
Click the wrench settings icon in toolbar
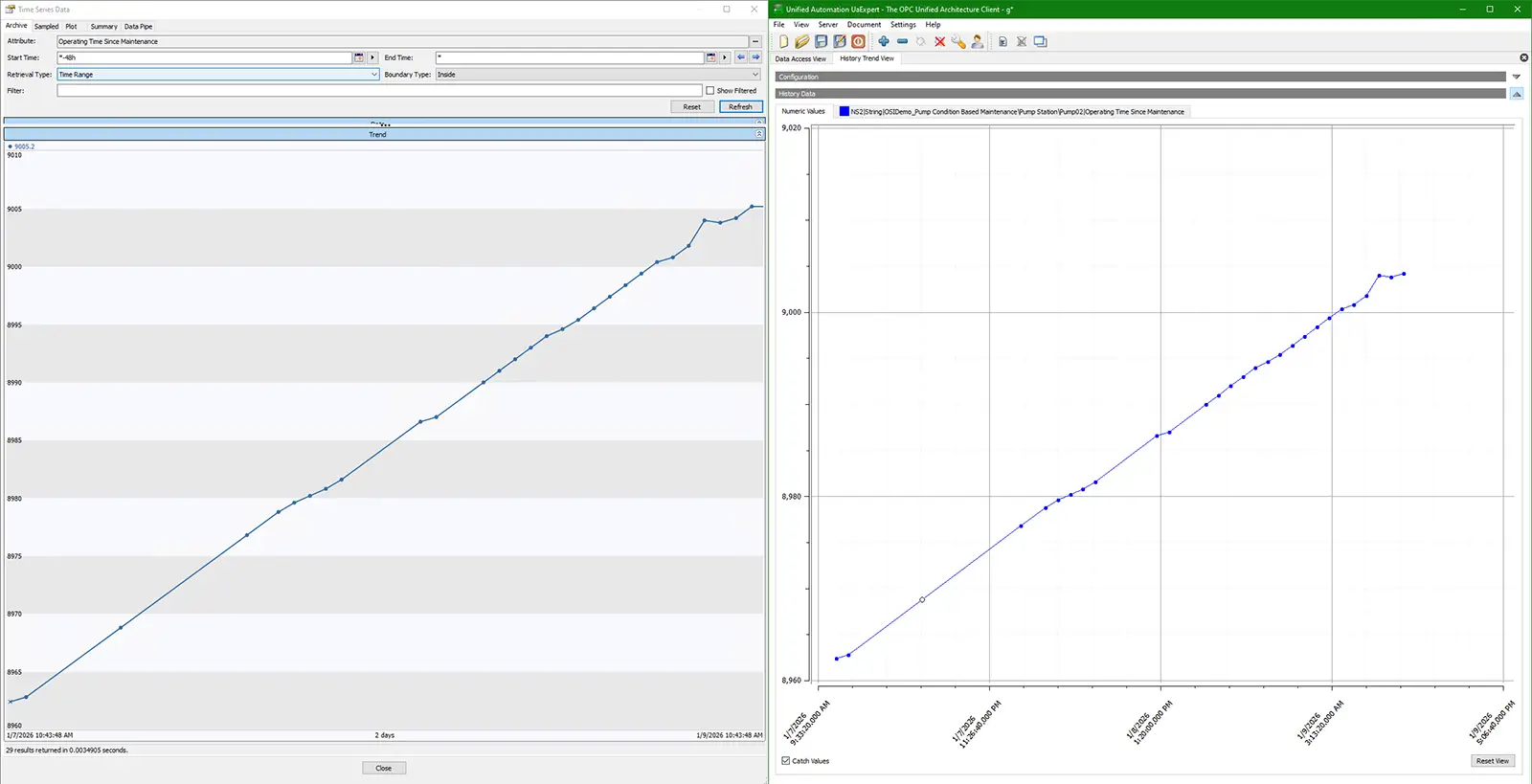click(958, 41)
